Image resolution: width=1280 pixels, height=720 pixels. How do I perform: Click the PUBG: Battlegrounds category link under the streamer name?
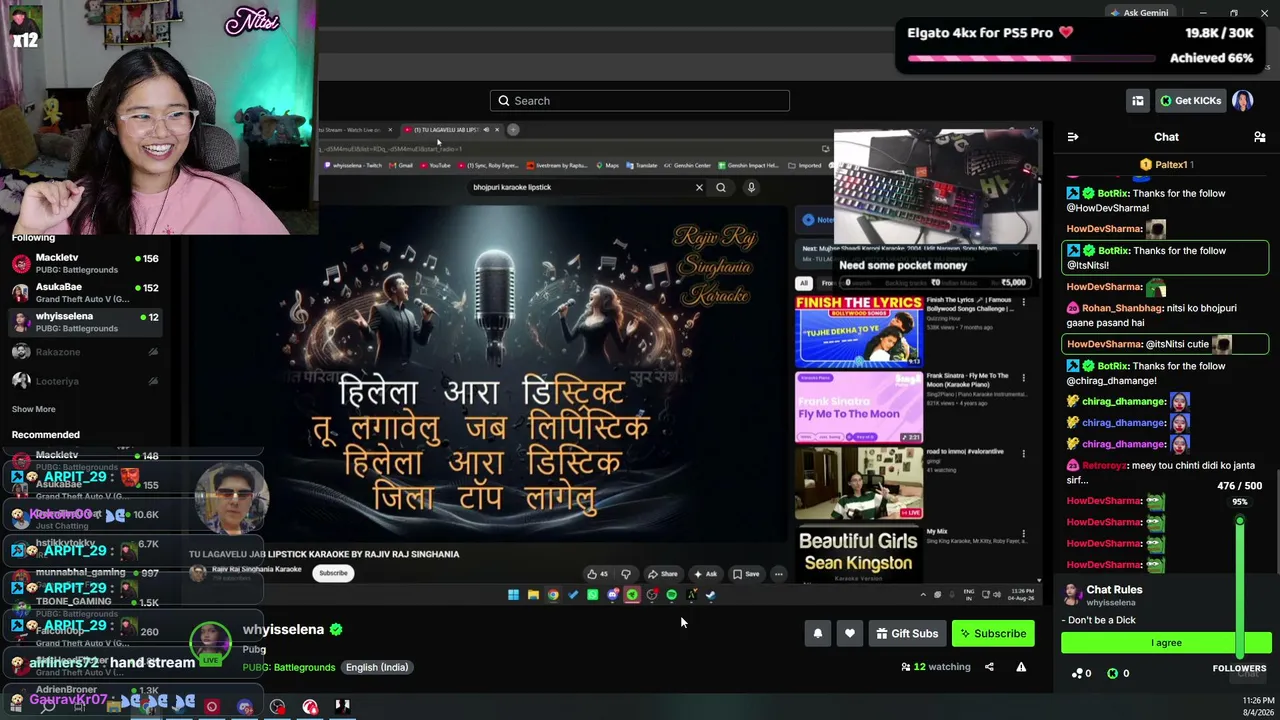(289, 668)
